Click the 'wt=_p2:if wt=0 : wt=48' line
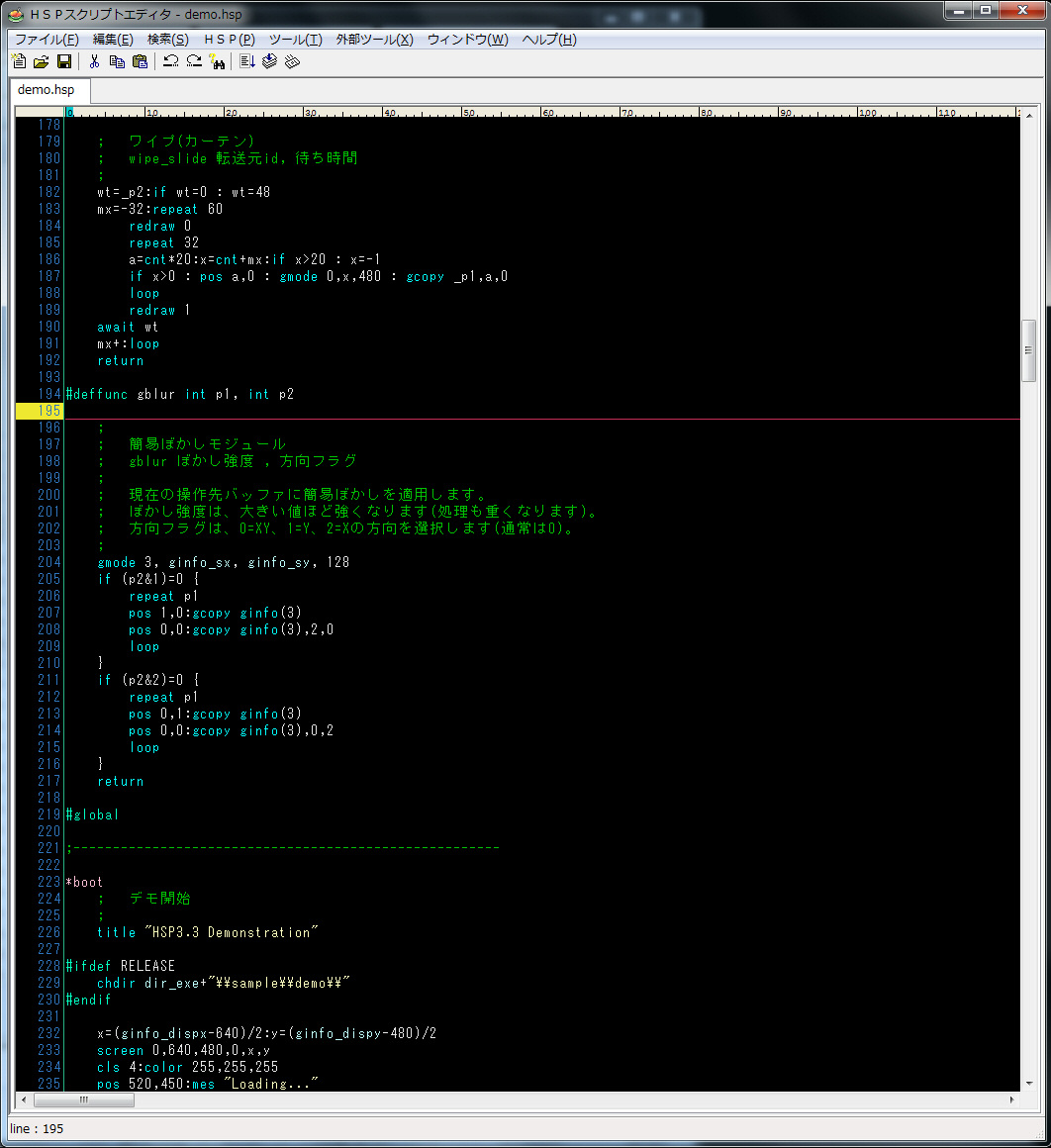The height and width of the screenshot is (1148, 1051). click(x=184, y=193)
